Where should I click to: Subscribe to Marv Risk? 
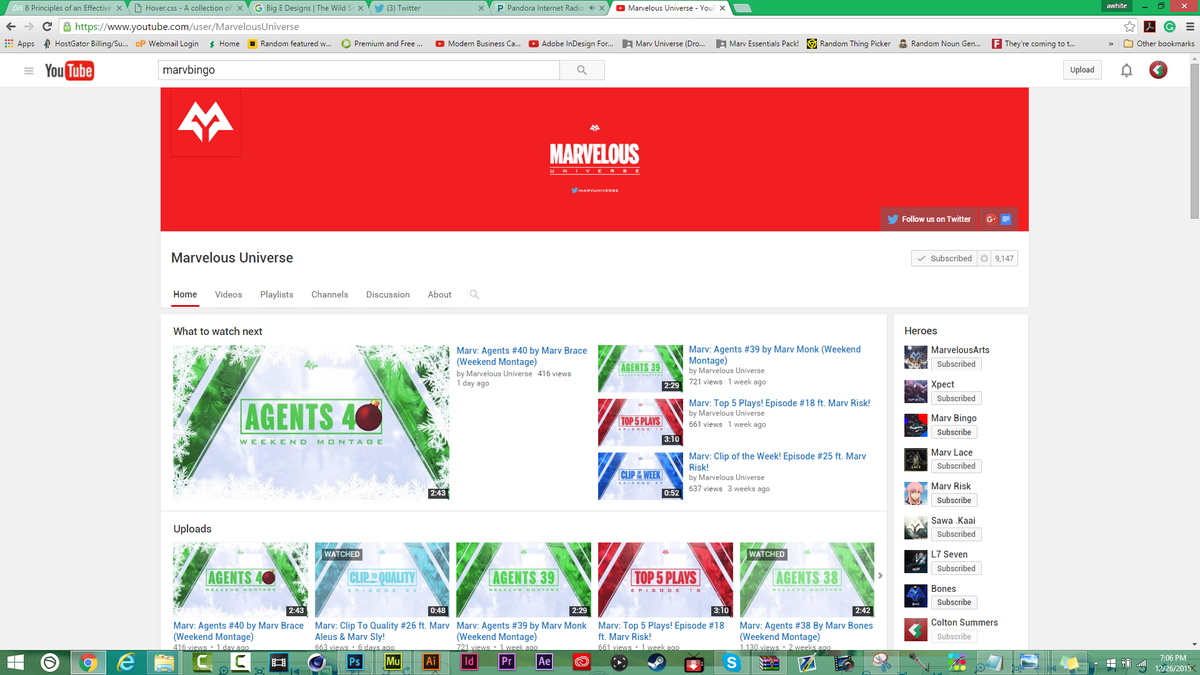pos(954,500)
